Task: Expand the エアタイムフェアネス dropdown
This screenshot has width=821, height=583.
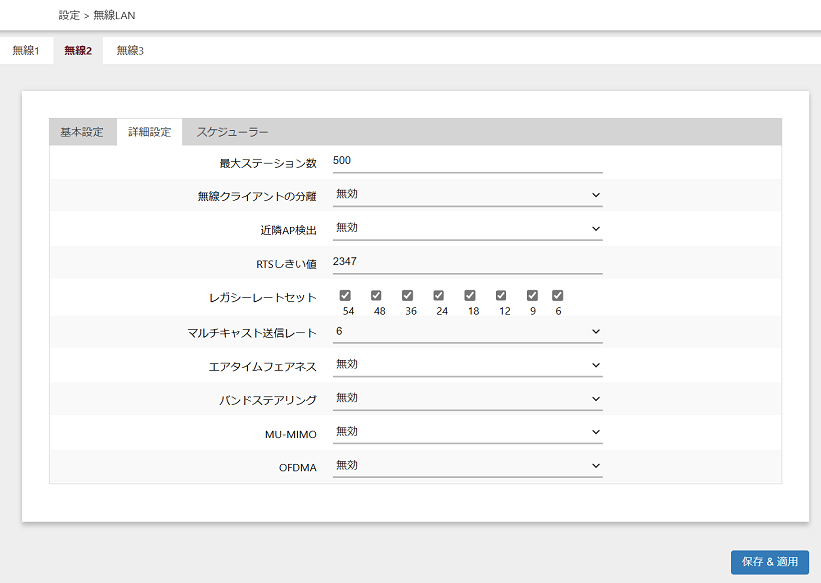Action: coord(468,365)
